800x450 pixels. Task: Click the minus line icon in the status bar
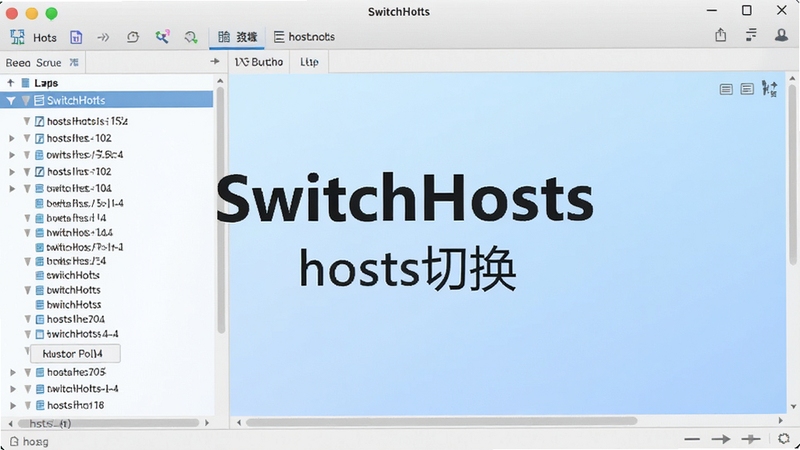pos(692,439)
